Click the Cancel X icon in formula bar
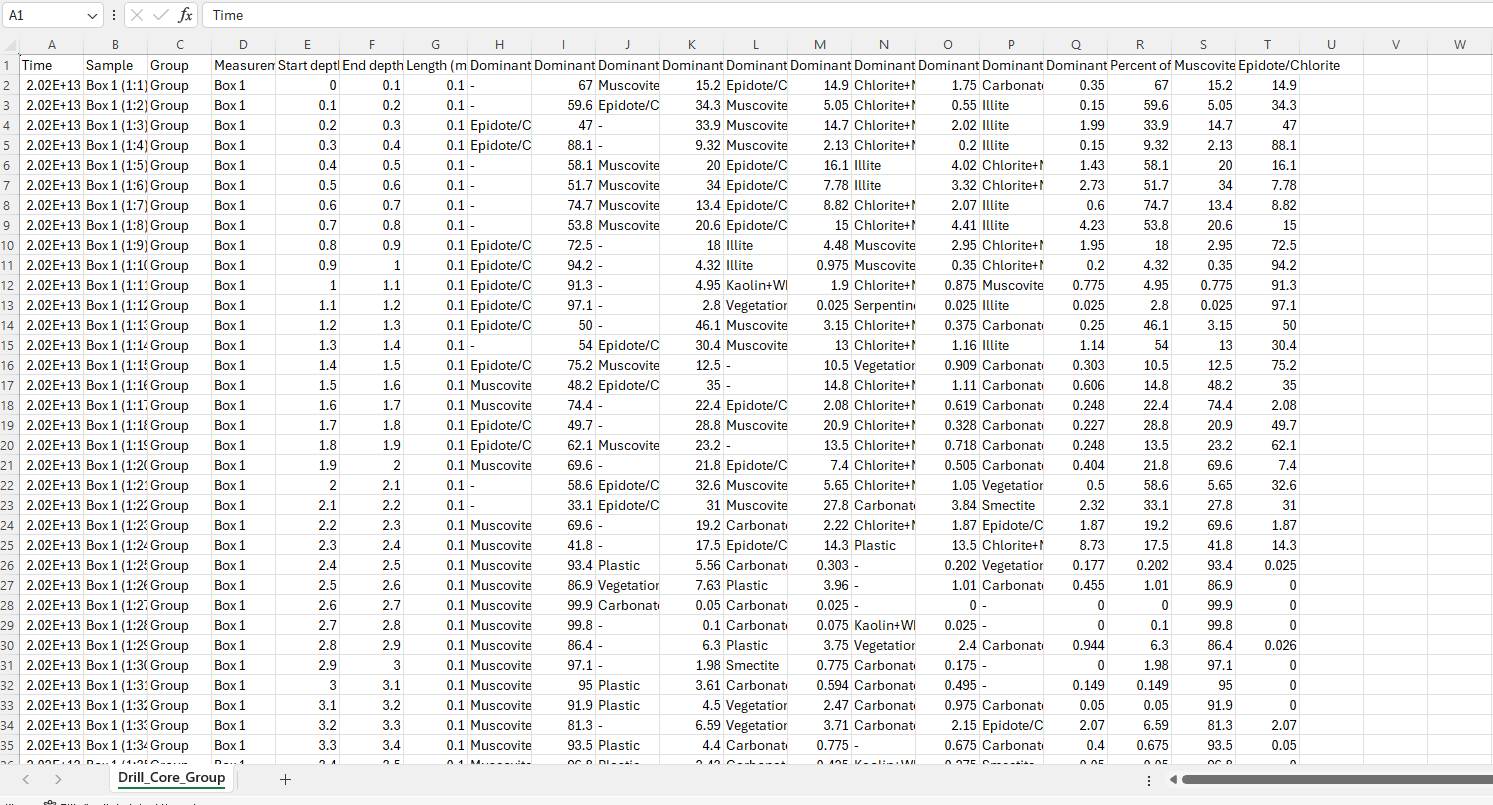Screen dimensions: 1493x805 (137, 15)
